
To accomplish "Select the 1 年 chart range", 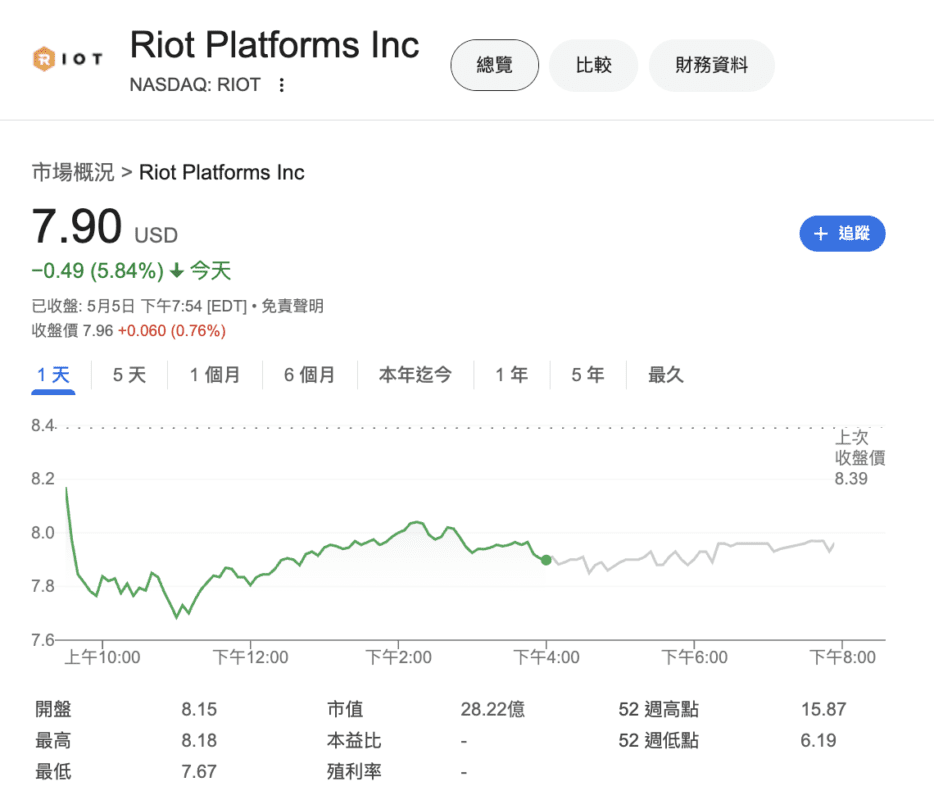I will click(512, 375).
